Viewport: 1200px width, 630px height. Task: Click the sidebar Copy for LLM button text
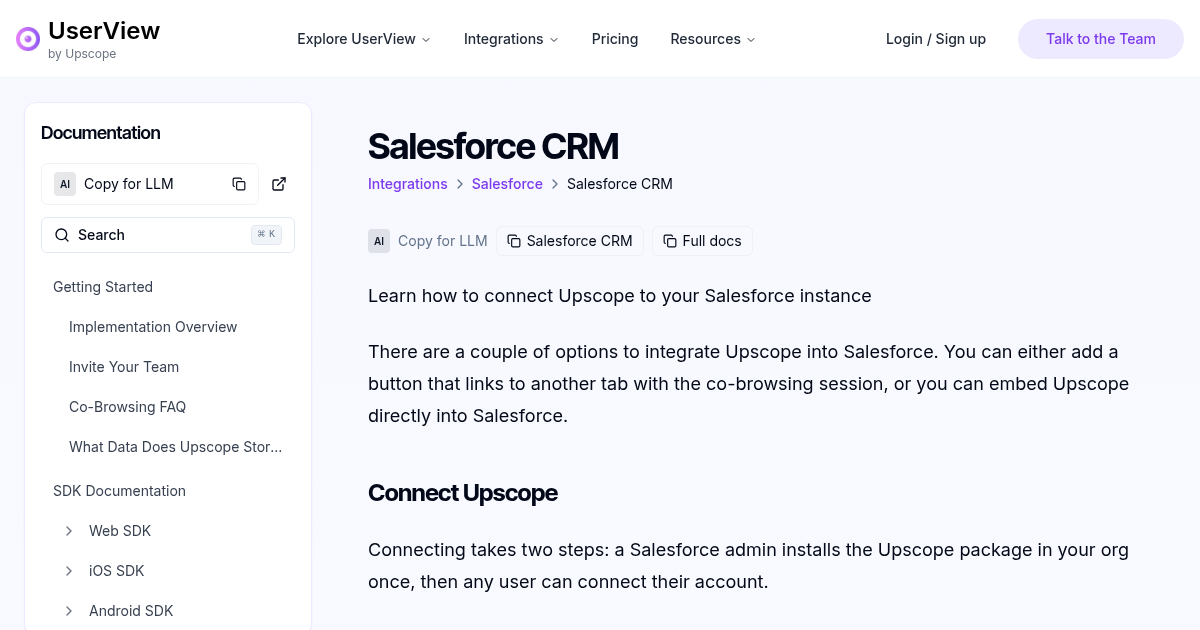click(x=129, y=184)
